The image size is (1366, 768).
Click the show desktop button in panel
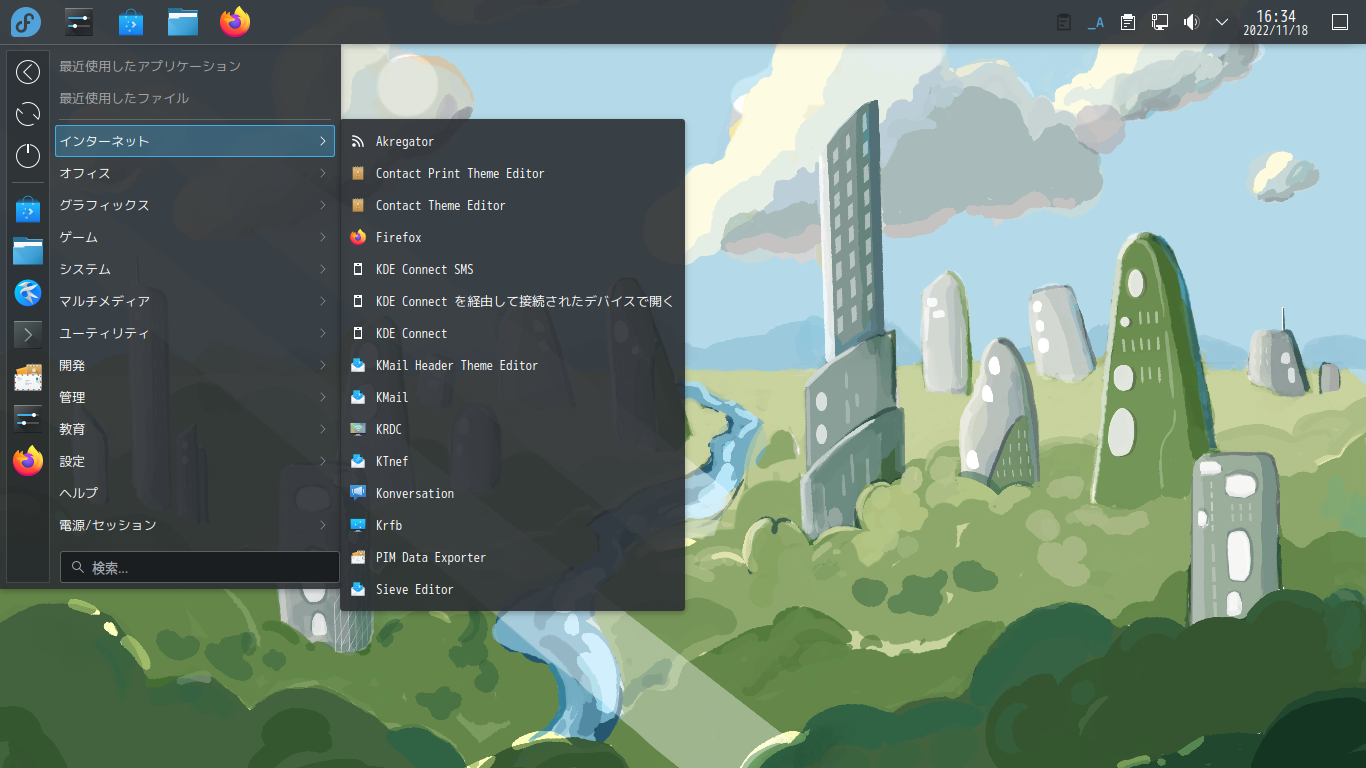(x=1341, y=22)
